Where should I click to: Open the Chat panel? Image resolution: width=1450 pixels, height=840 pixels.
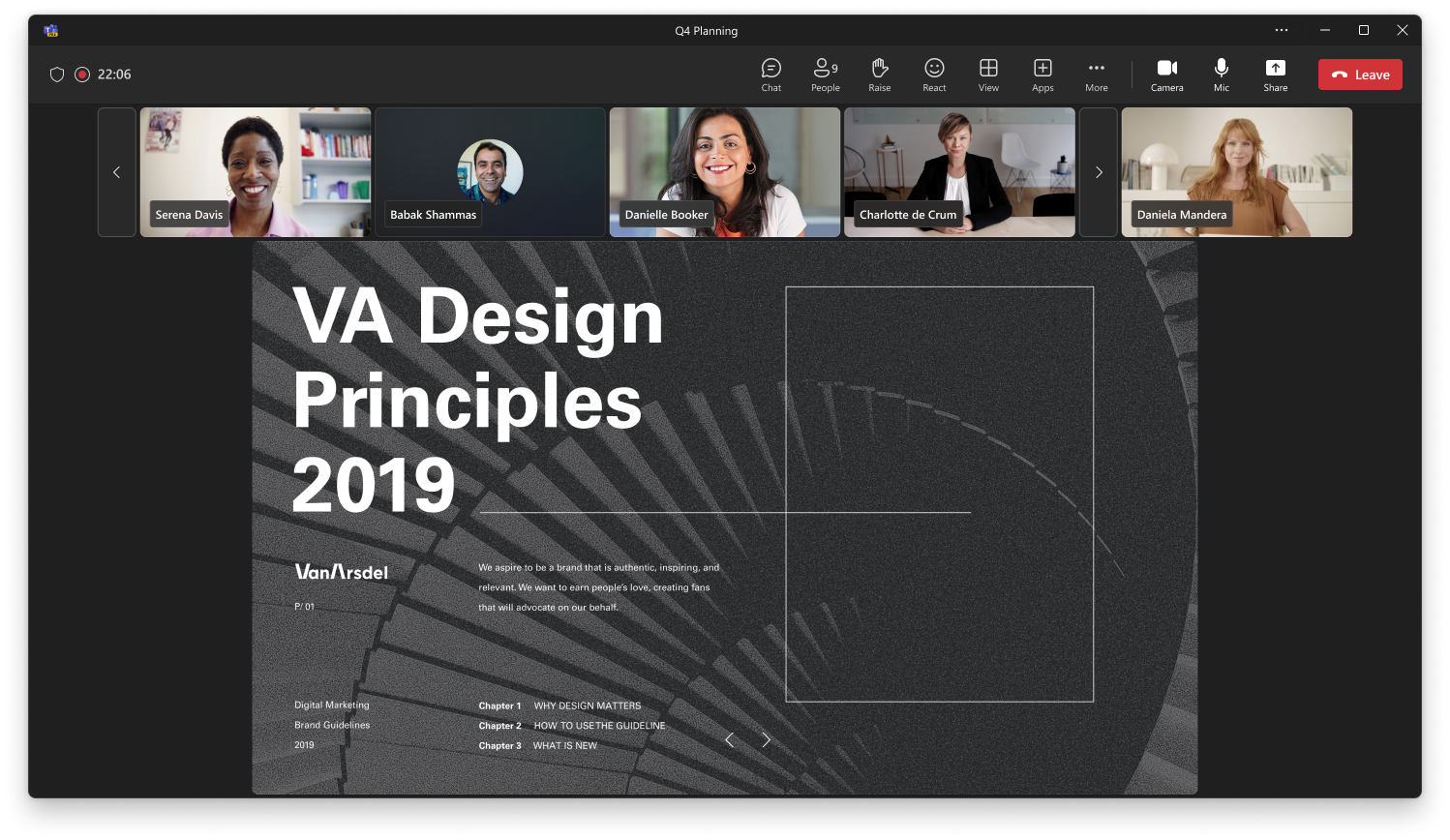point(770,75)
